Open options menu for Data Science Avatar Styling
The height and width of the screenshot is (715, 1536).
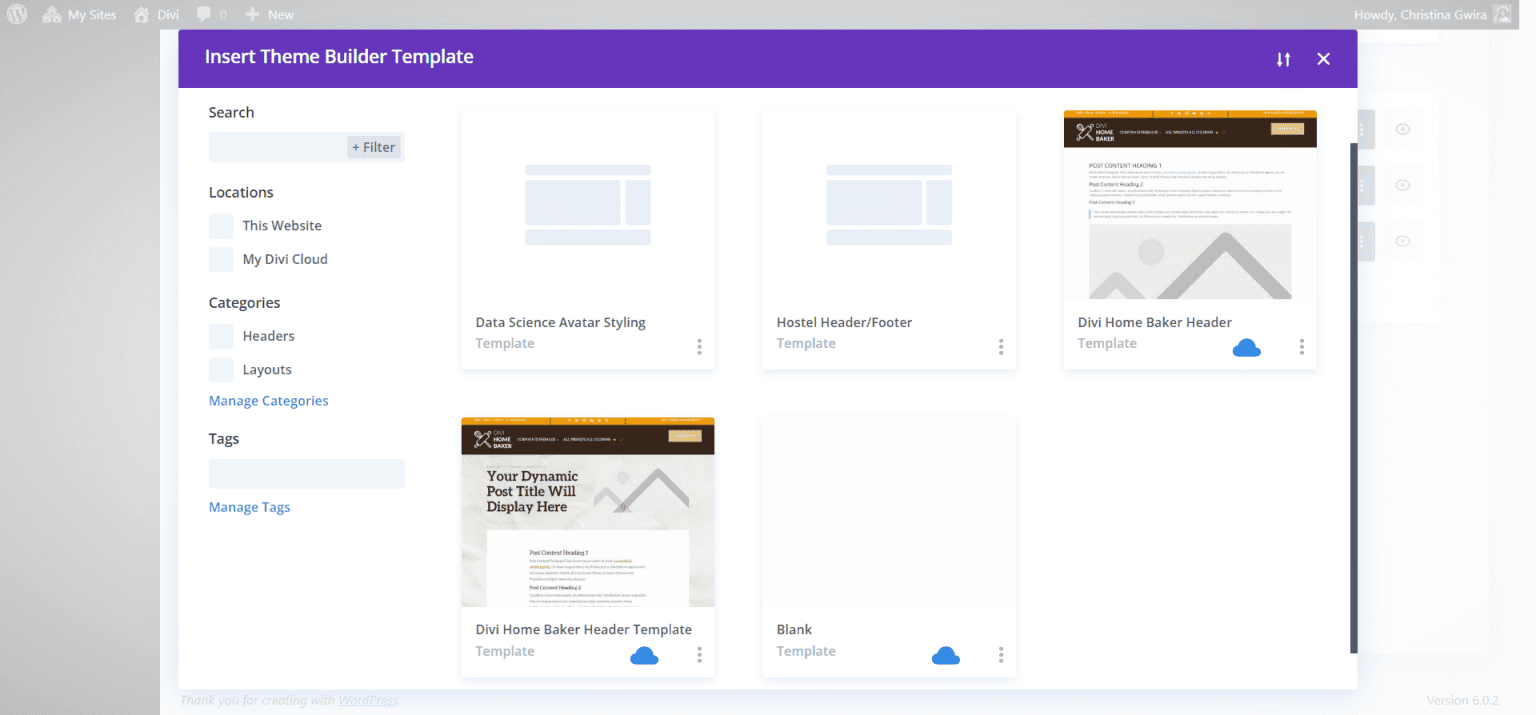(699, 347)
